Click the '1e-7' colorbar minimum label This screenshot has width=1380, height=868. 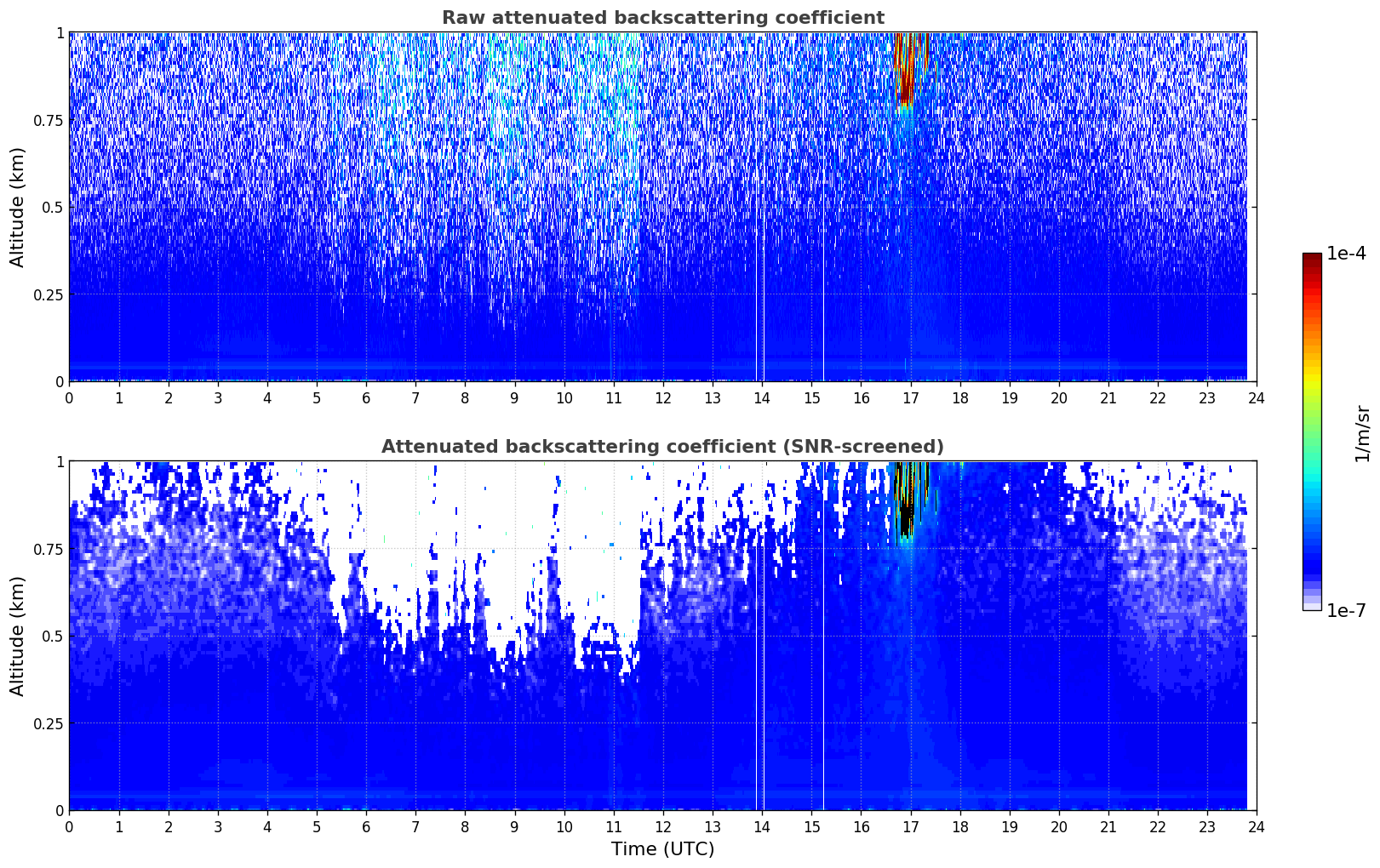pos(1346,610)
